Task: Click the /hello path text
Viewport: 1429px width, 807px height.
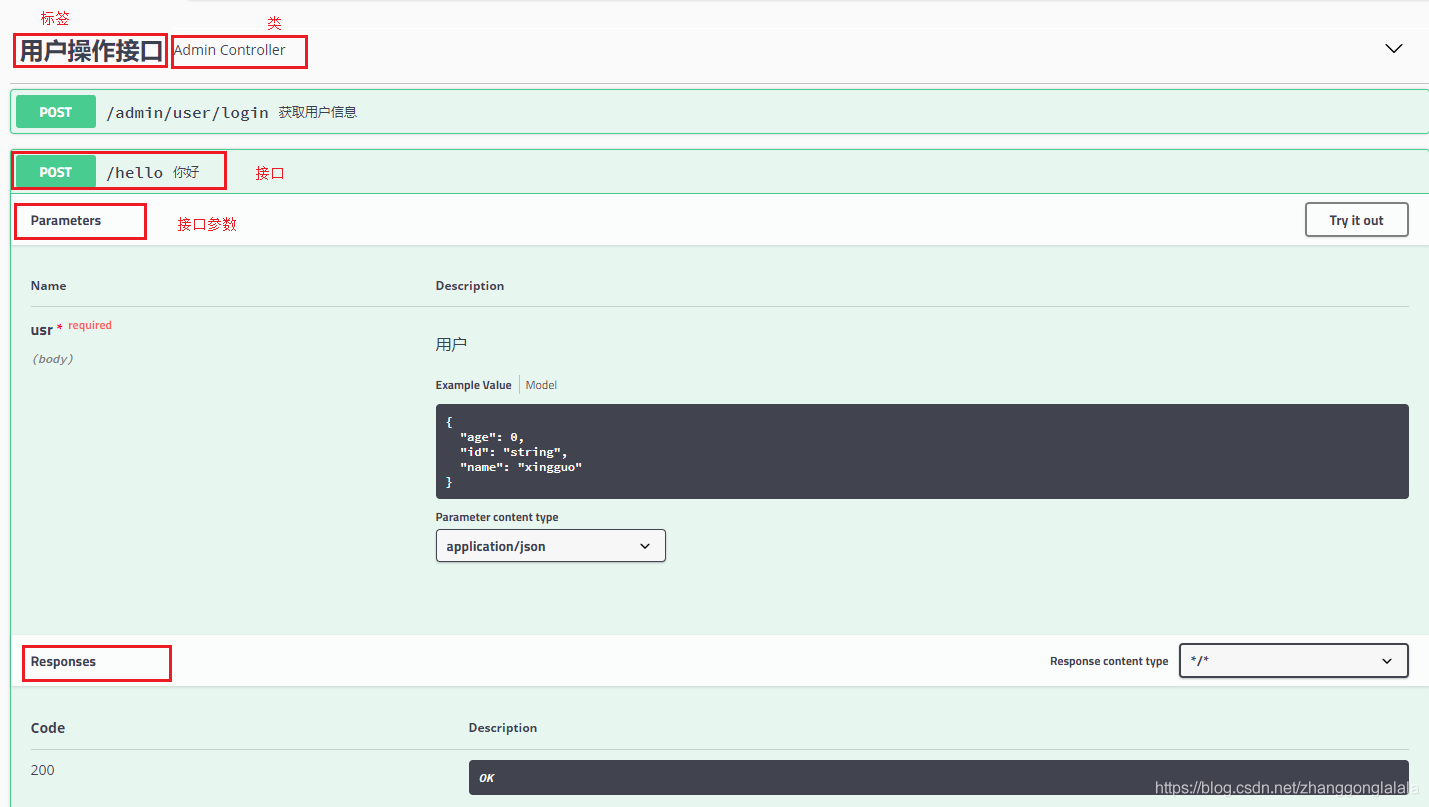Action: click(x=134, y=172)
